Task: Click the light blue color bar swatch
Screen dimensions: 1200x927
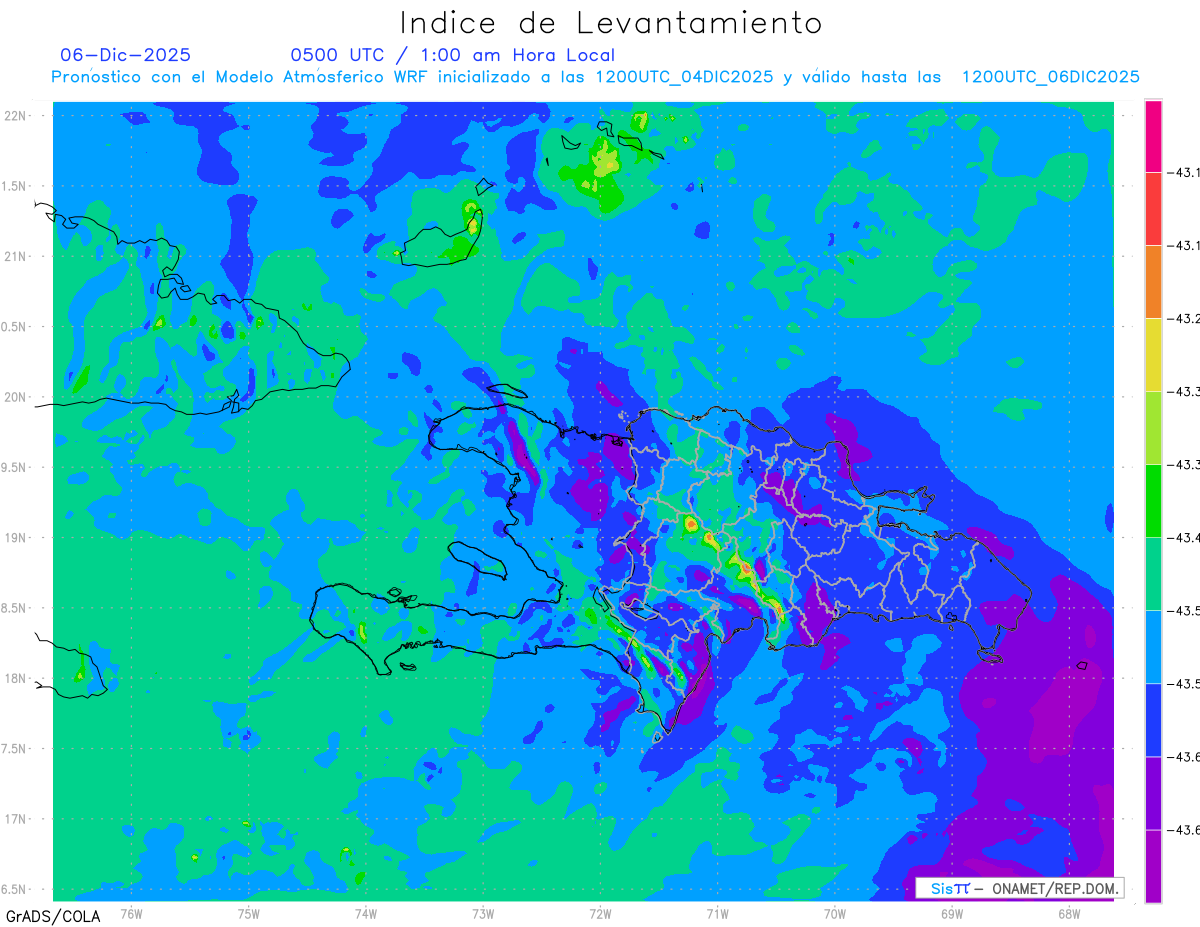Action: point(1153,647)
